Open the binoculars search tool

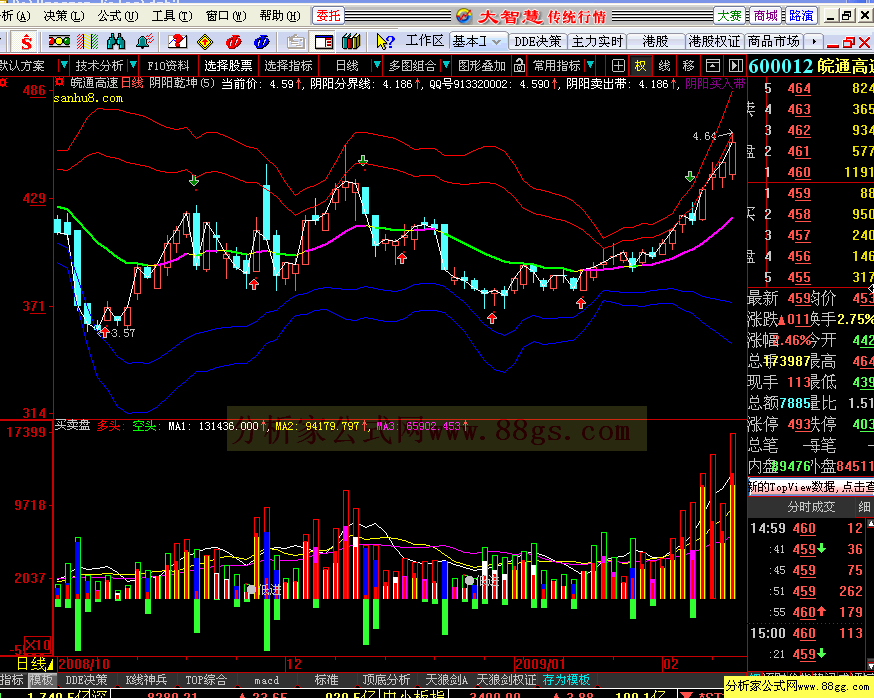pos(116,41)
